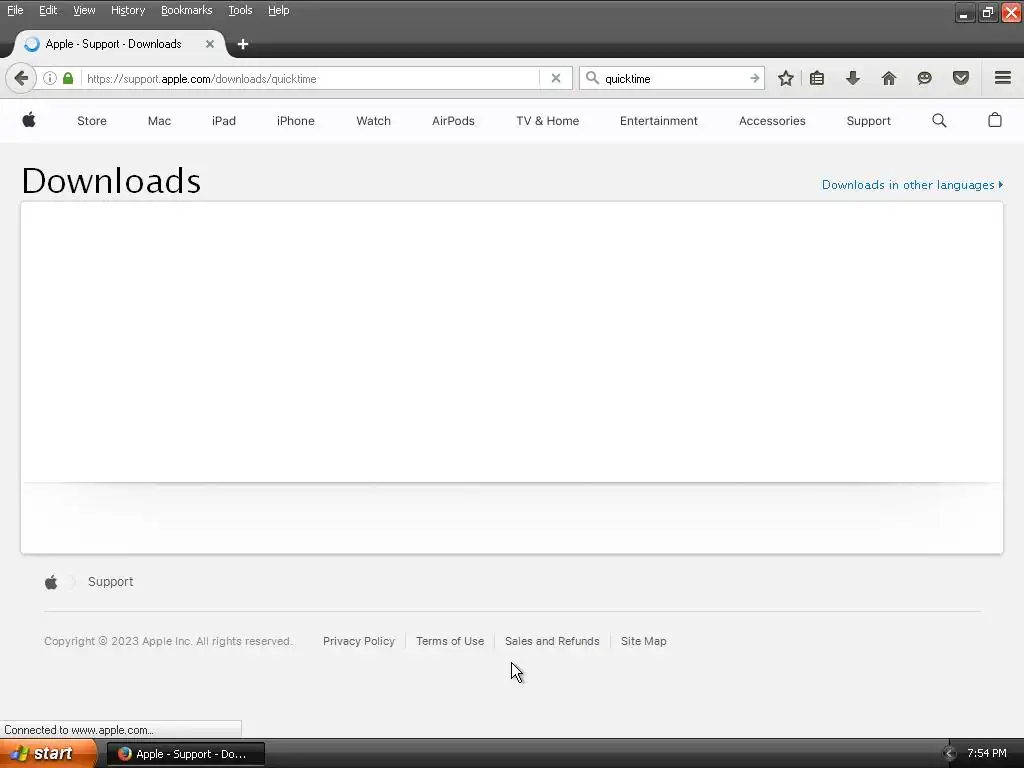Image resolution: width=1024 pixels, height=768 pixels.
Task: Open TV & Home navigation link
Action: point(548,121)
